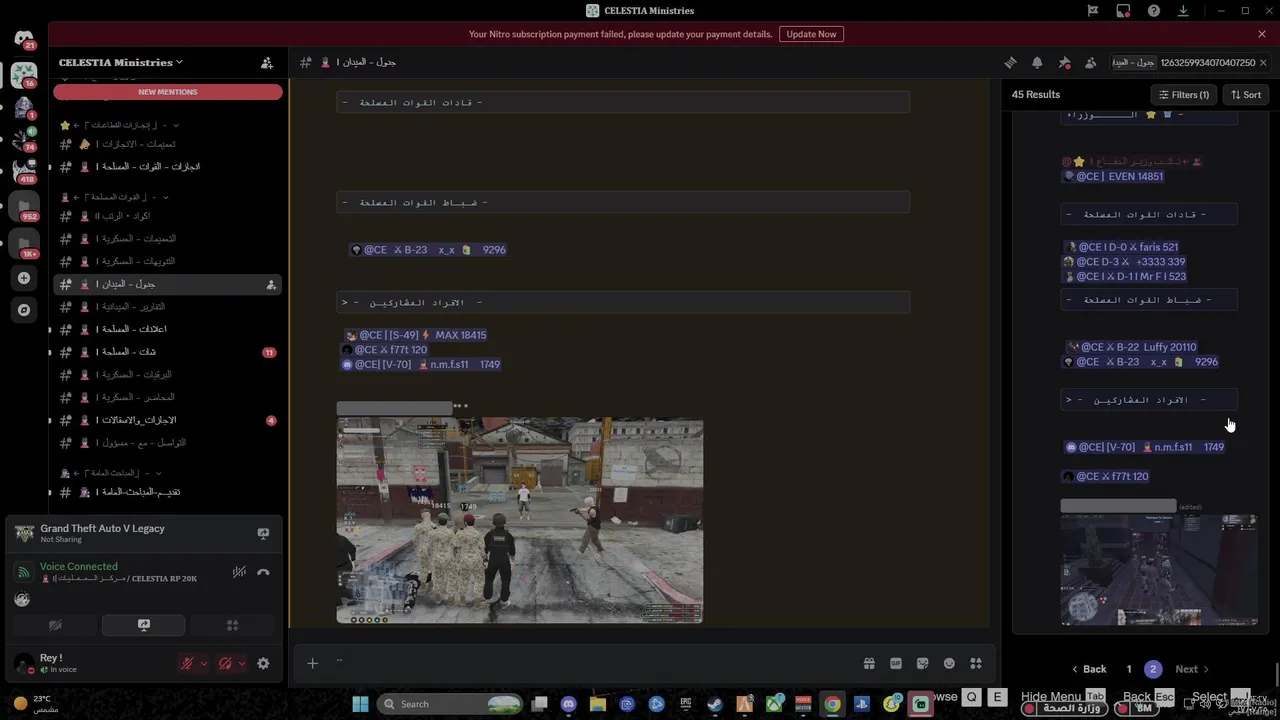Click mention @CE B-22 Luffy 20110
The image size is (1280, 720).
[x=1131, y=347]
